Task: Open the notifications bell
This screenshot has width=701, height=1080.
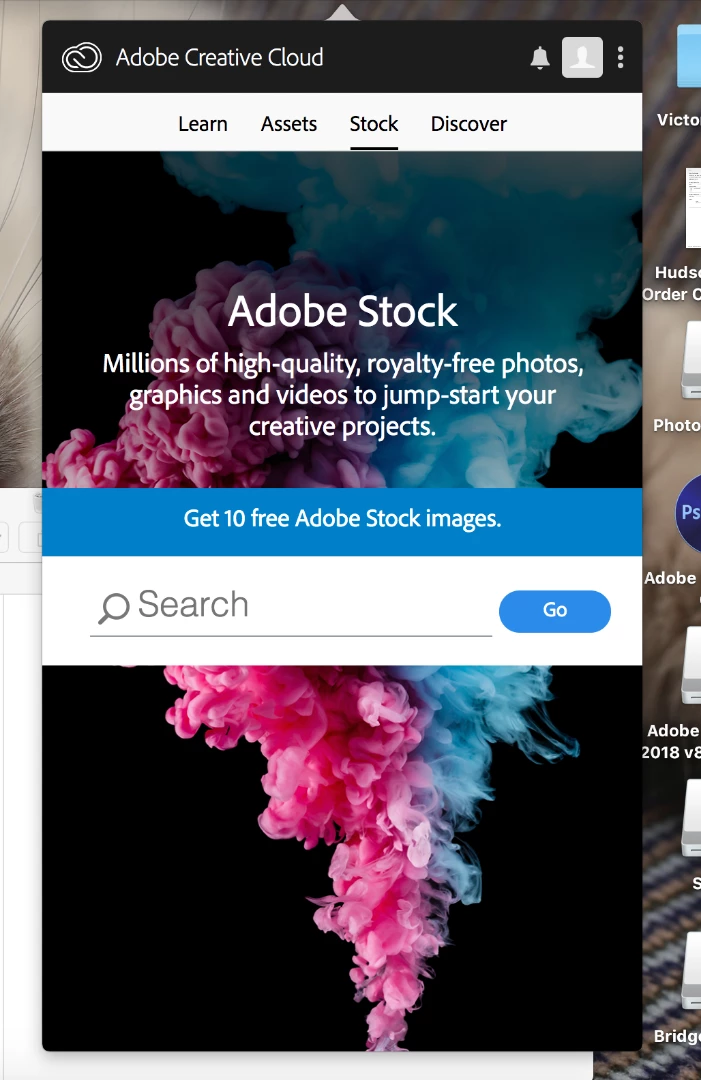Action: (x=540, y=58)
